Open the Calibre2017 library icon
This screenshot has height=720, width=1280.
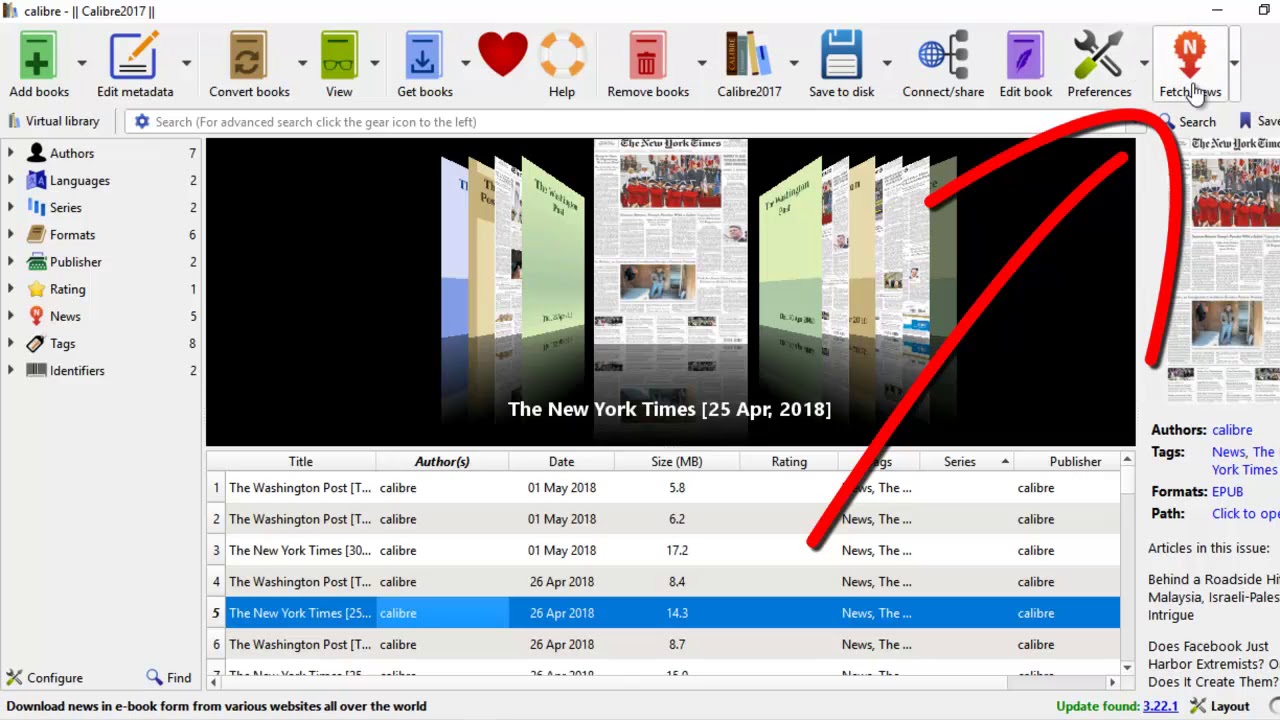coord(748,55)
